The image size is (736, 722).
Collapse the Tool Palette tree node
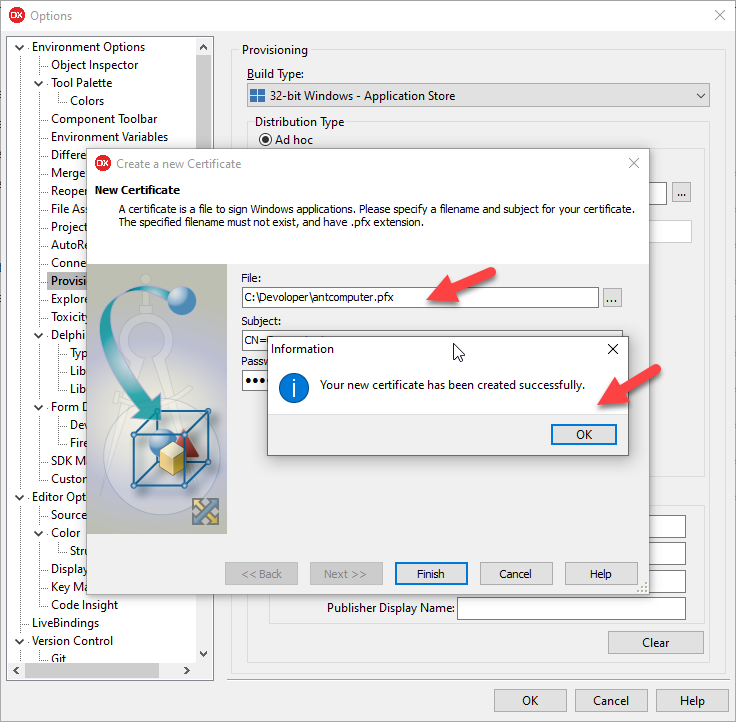39,83
